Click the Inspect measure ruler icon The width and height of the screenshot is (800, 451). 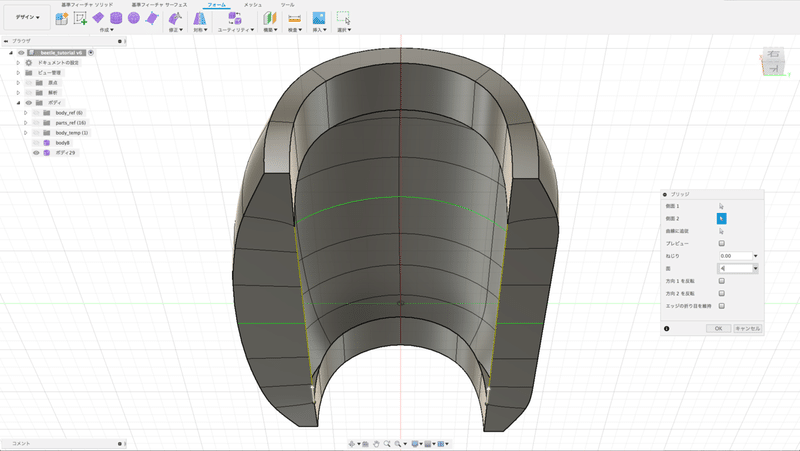294,18
